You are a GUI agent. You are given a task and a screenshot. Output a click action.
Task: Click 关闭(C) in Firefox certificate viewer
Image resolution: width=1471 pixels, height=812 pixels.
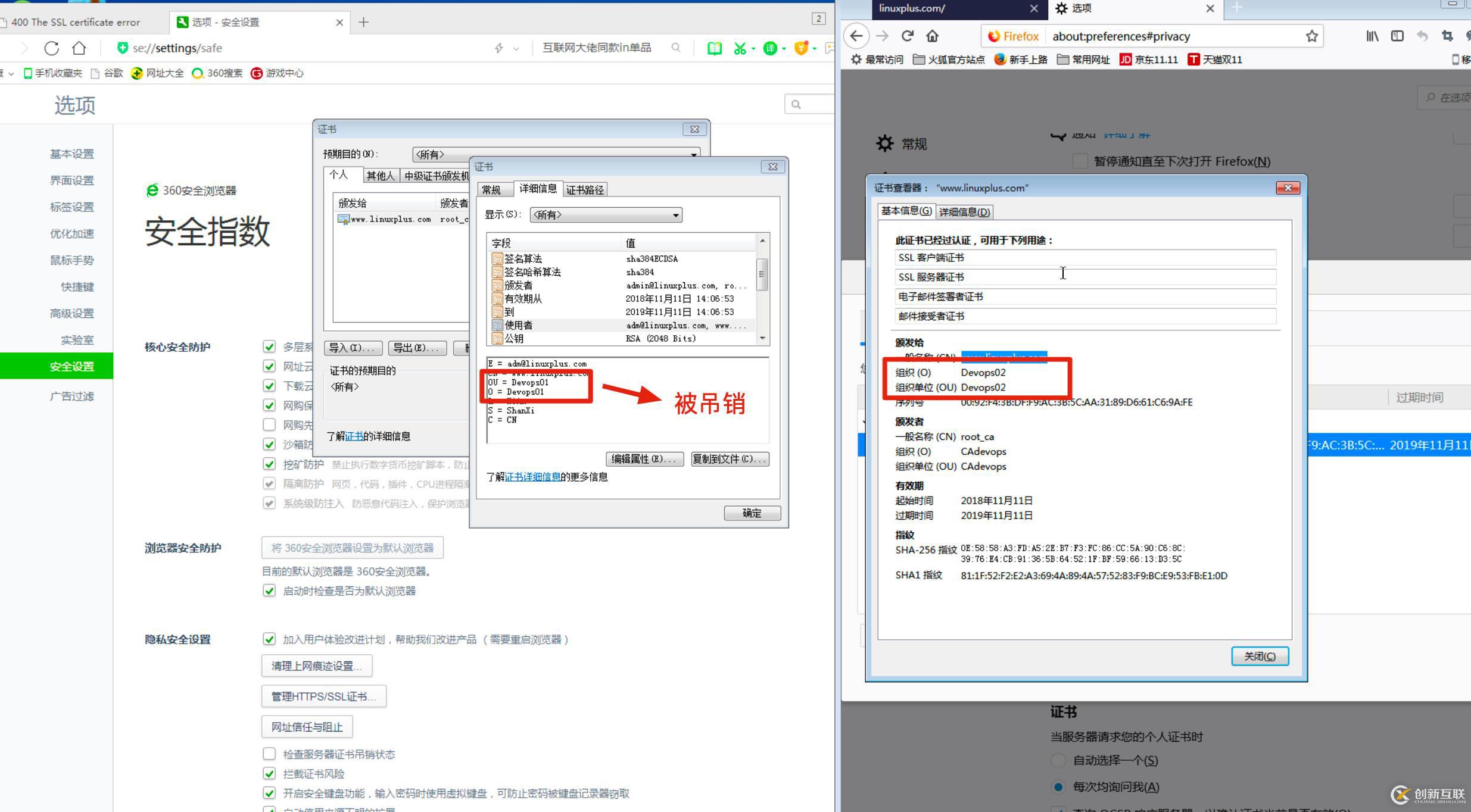[x=1260, y=656]
